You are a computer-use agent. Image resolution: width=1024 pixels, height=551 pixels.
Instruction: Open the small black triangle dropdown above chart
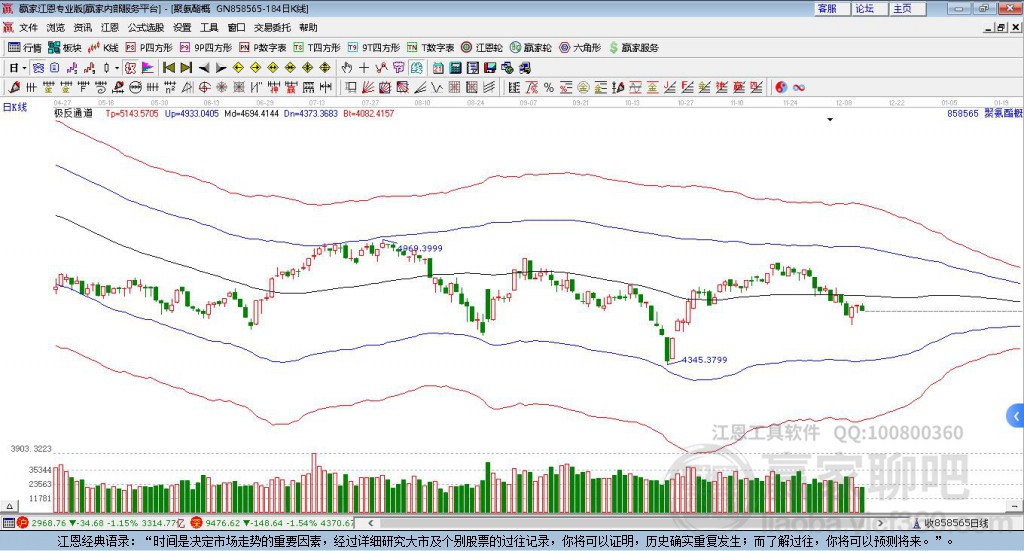(830, 119)
